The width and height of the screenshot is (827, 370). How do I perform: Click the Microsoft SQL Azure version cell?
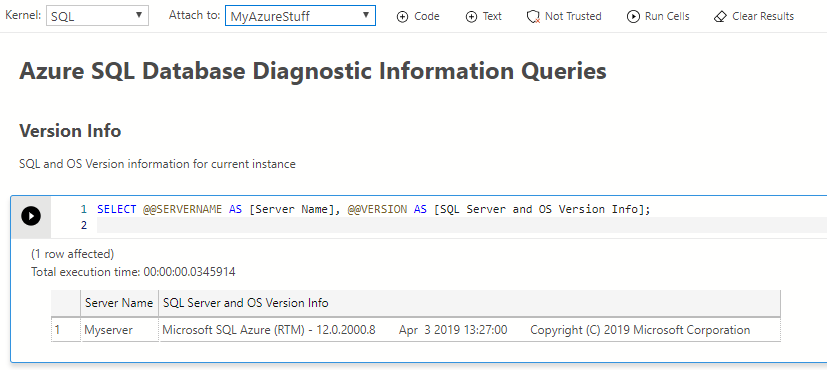point(469,330)
